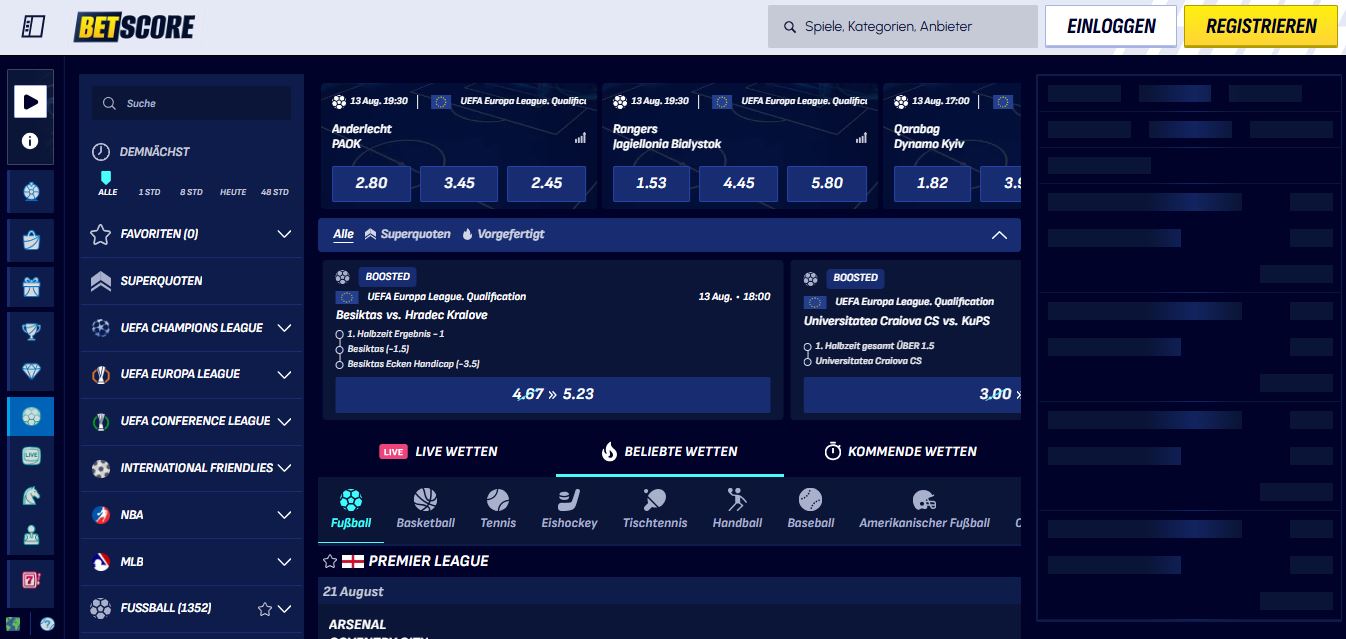Click the NBA logo in sidebar
The width and height of the screenshot is (1346, 639).
point(100,515)
